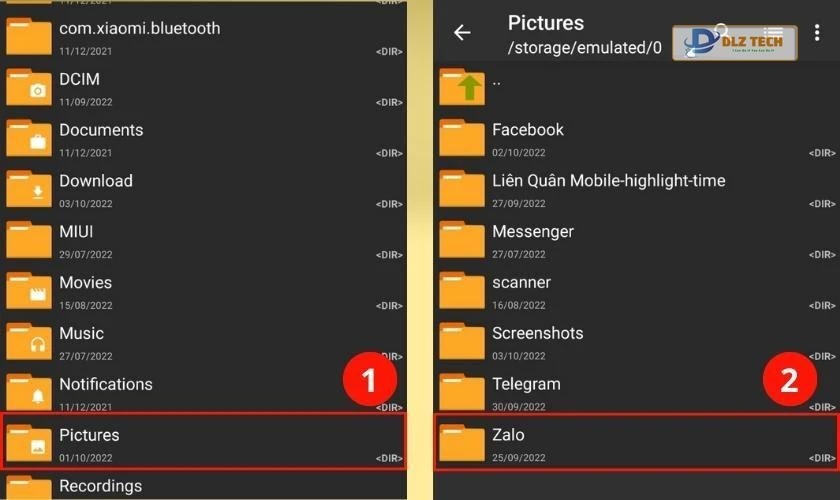Tap the back arrow beside Pictures title
Image resolution: width=840 pixels, height=500 pixels.
click(462, 33)
